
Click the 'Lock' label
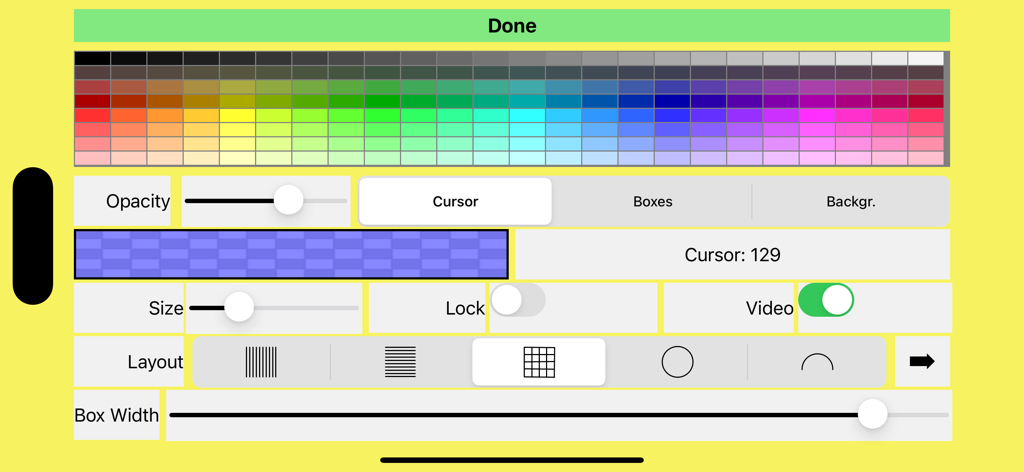pyautogui.click(x=465, y=307)
